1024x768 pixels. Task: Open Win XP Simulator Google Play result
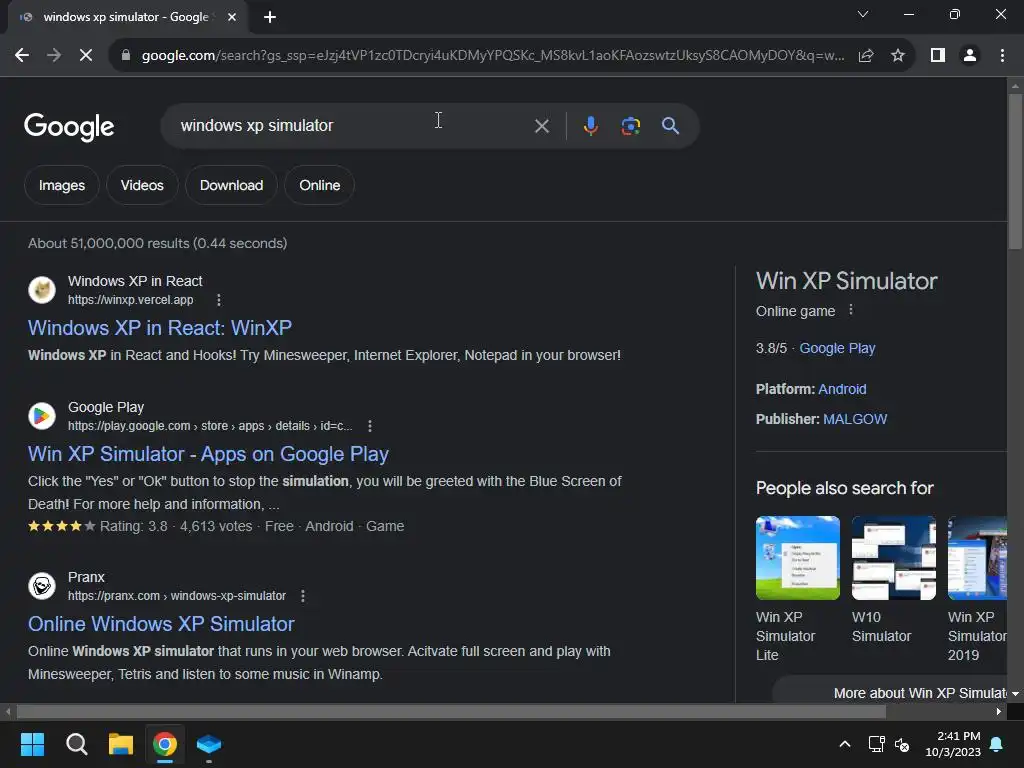(208, 454)
